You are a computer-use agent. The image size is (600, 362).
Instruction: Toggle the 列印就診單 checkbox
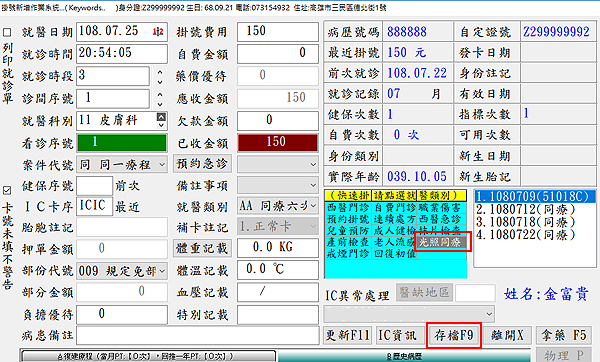pos(7,32)
